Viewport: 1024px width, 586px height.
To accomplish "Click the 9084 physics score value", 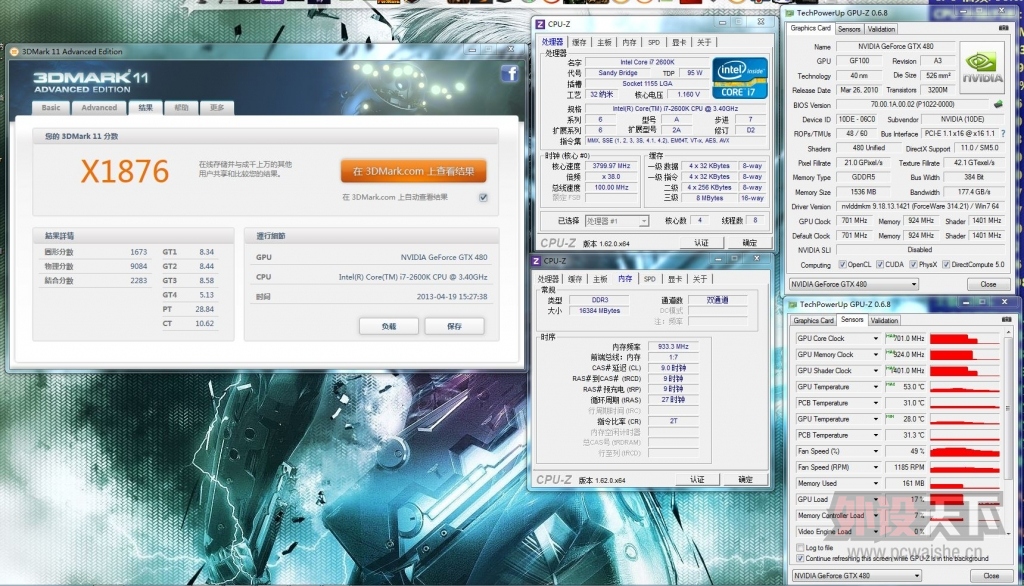I will tap(138, 267).
